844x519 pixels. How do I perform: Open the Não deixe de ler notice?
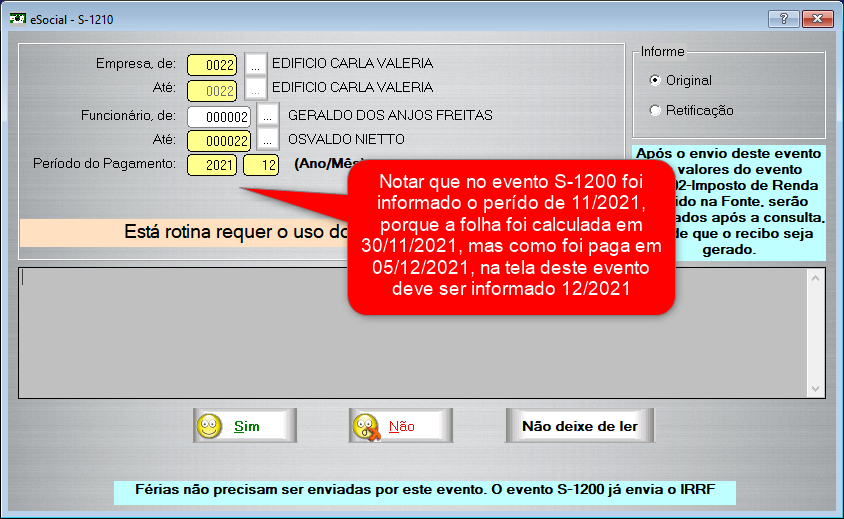tap(580, 425)
